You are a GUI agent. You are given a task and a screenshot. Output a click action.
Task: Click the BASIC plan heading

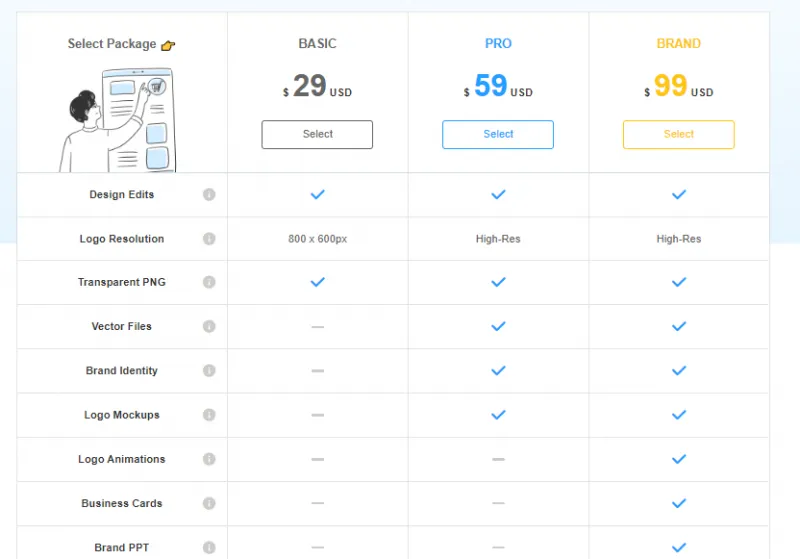tap(317, 44)
